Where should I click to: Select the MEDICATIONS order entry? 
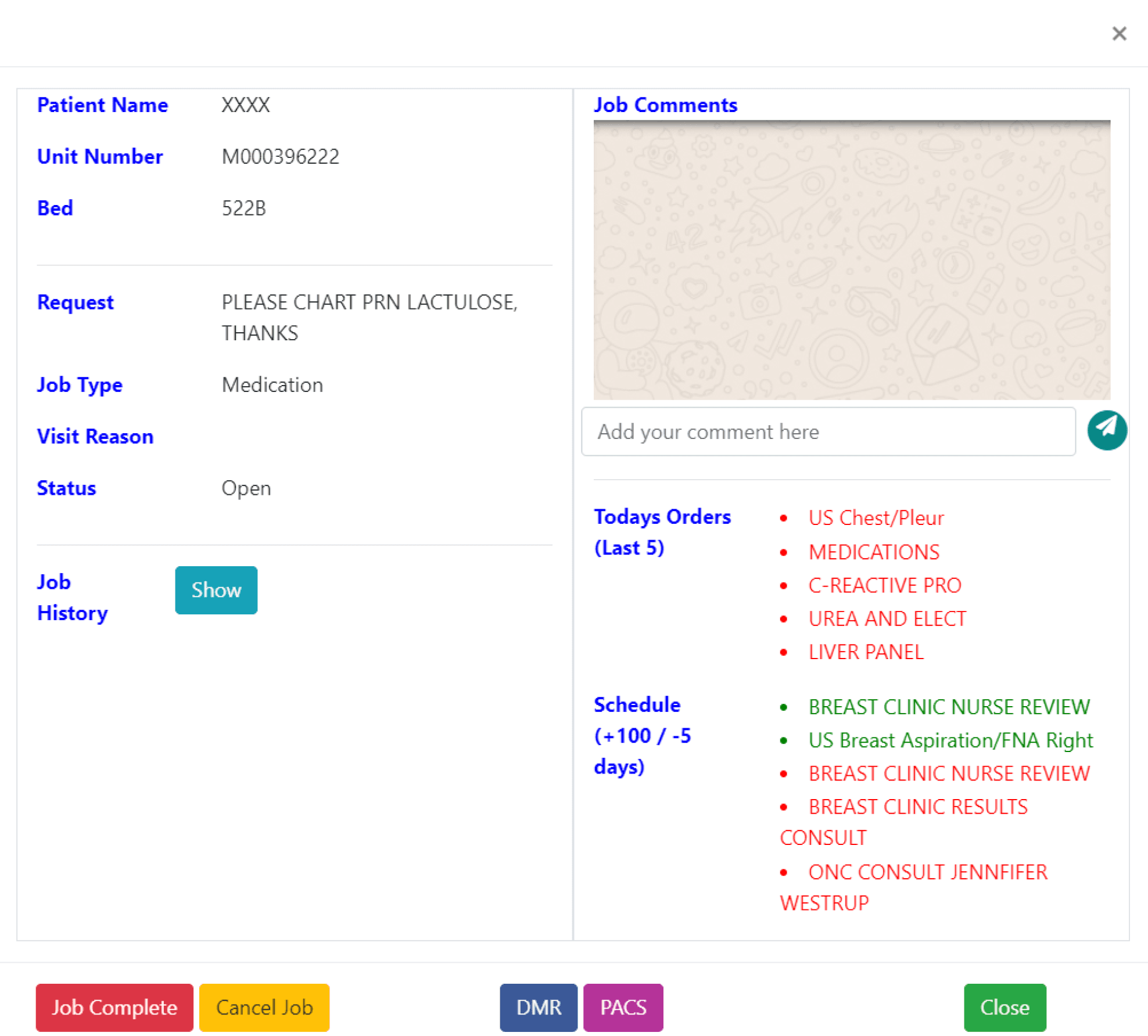873,552
